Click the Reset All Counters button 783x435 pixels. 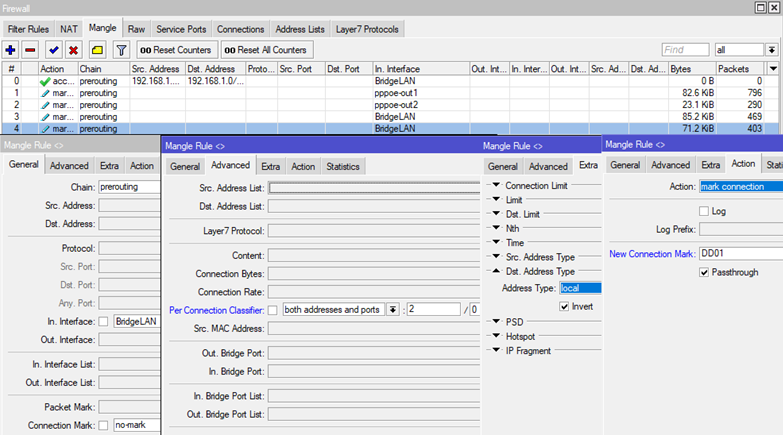[266, 49]
